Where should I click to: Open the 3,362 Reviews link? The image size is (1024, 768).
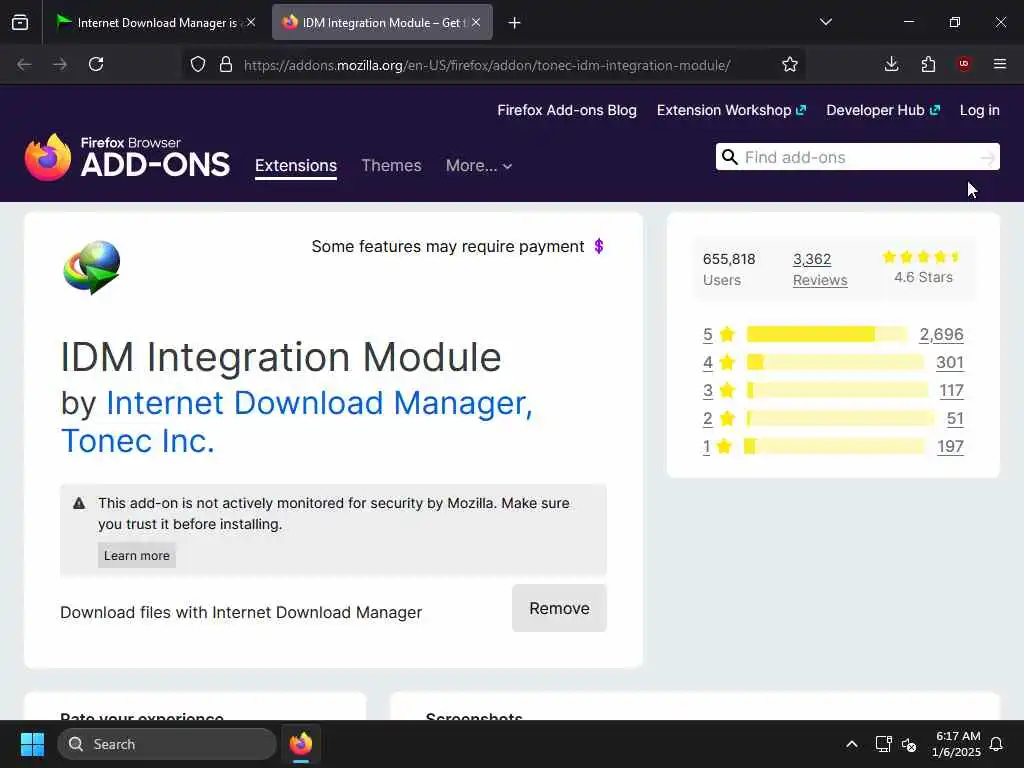[820, 270]
